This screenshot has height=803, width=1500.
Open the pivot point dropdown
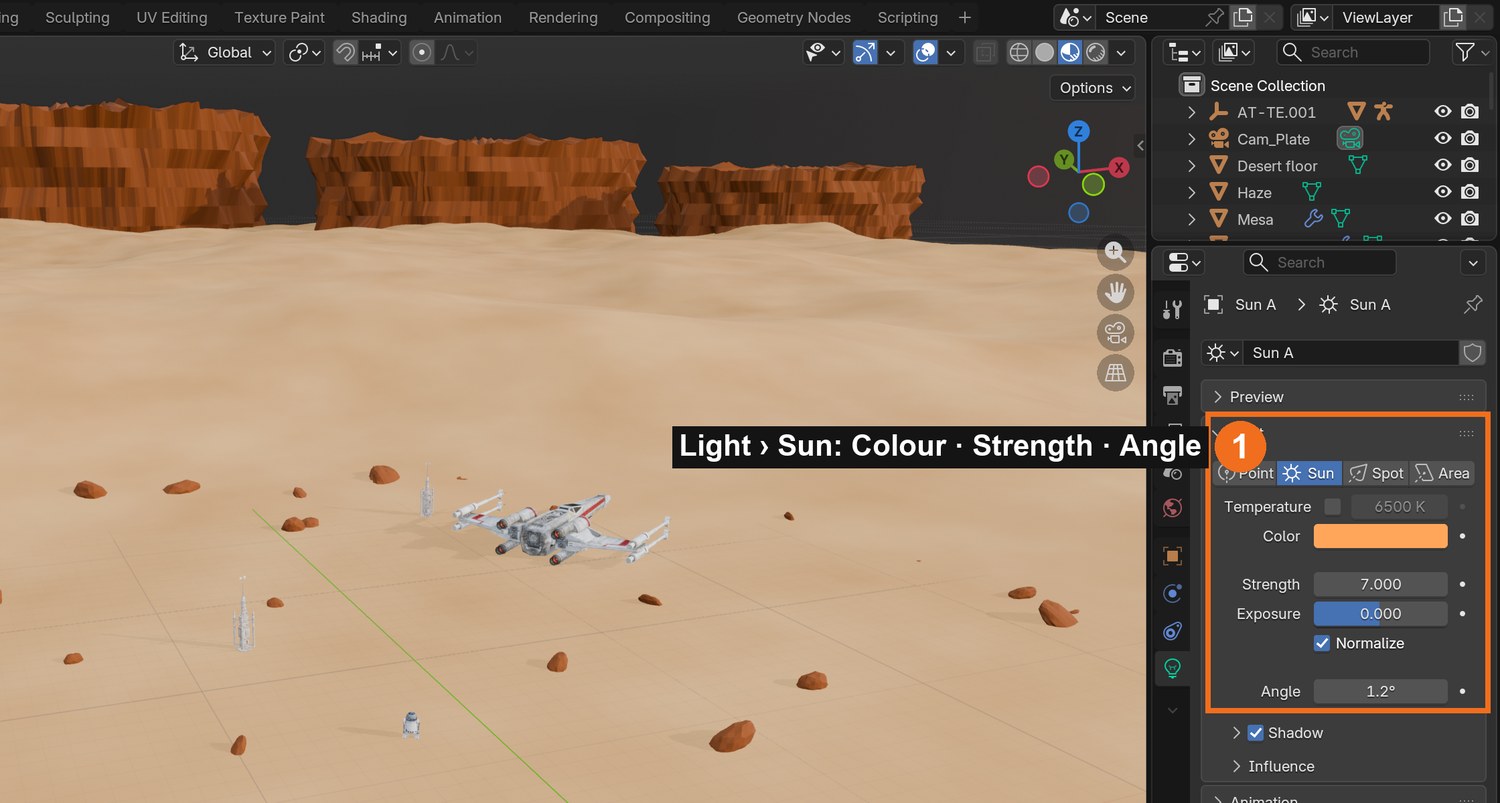coord(305,52)
